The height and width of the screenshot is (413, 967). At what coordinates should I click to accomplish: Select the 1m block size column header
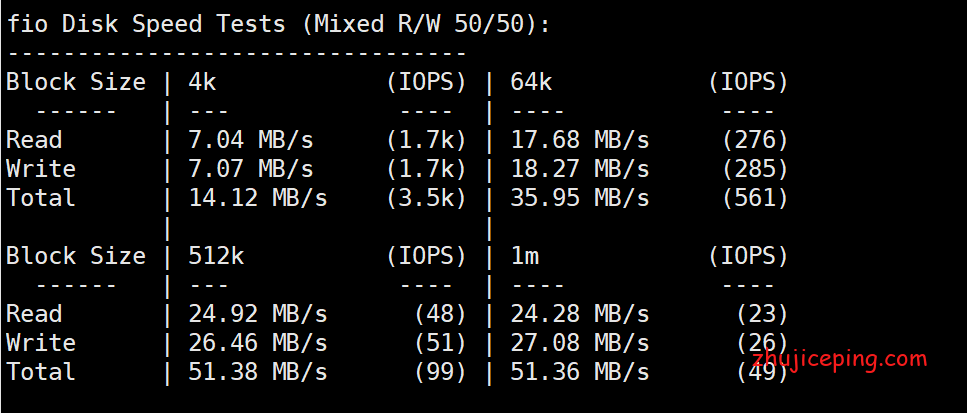point(525,256)
